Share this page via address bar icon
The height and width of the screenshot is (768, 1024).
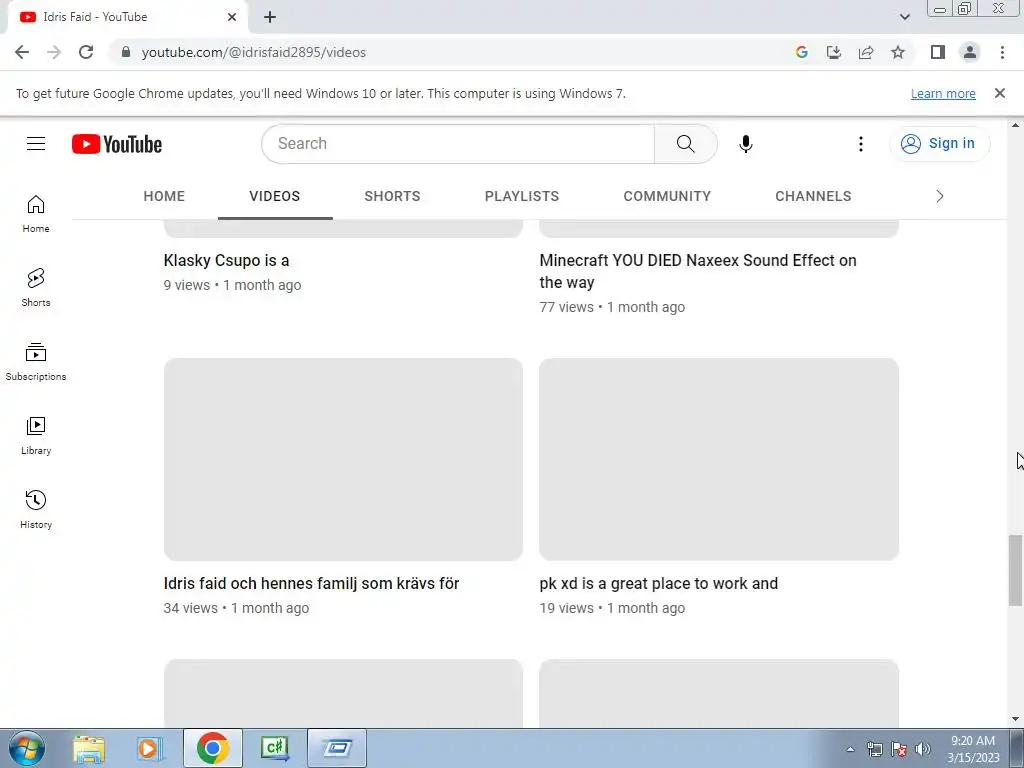click(866, 52)
